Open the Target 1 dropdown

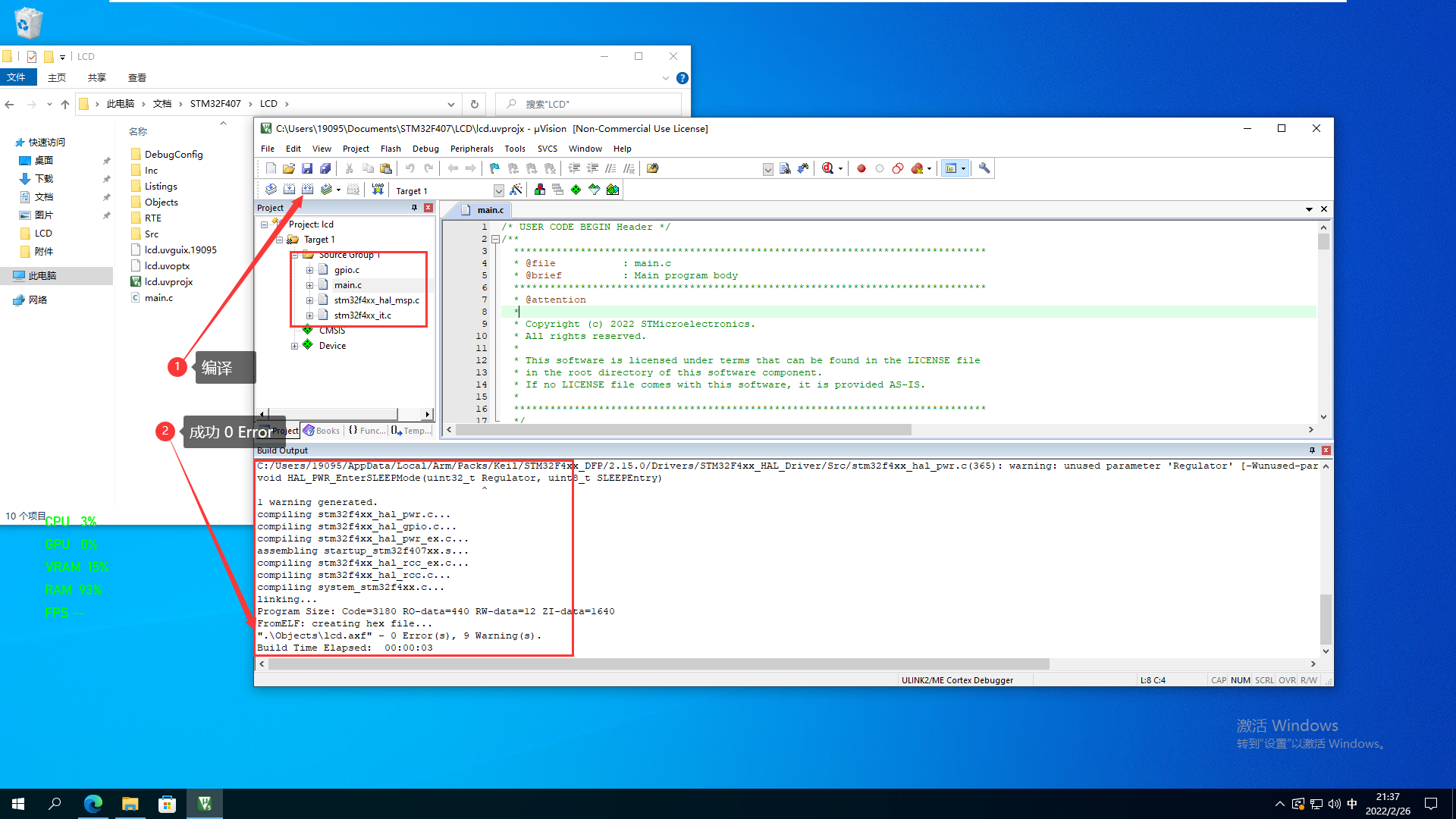[x=498, y=191]
